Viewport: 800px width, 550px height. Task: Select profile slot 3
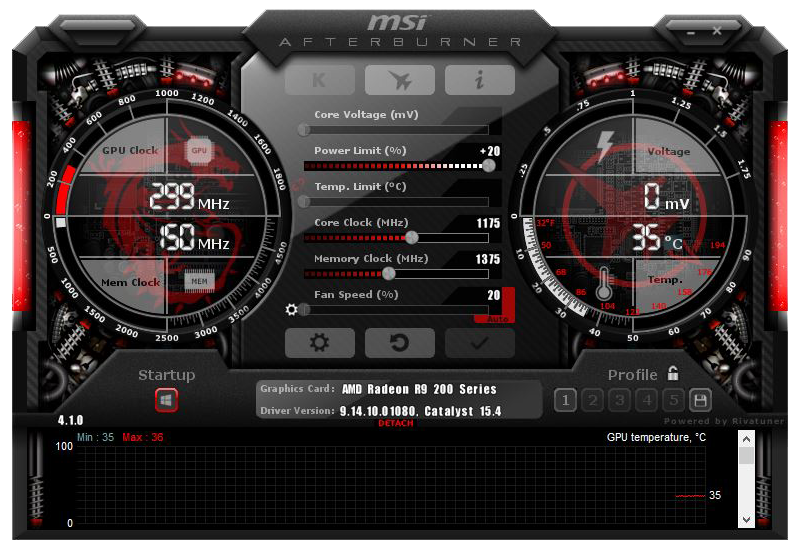(x=619, y=401)
